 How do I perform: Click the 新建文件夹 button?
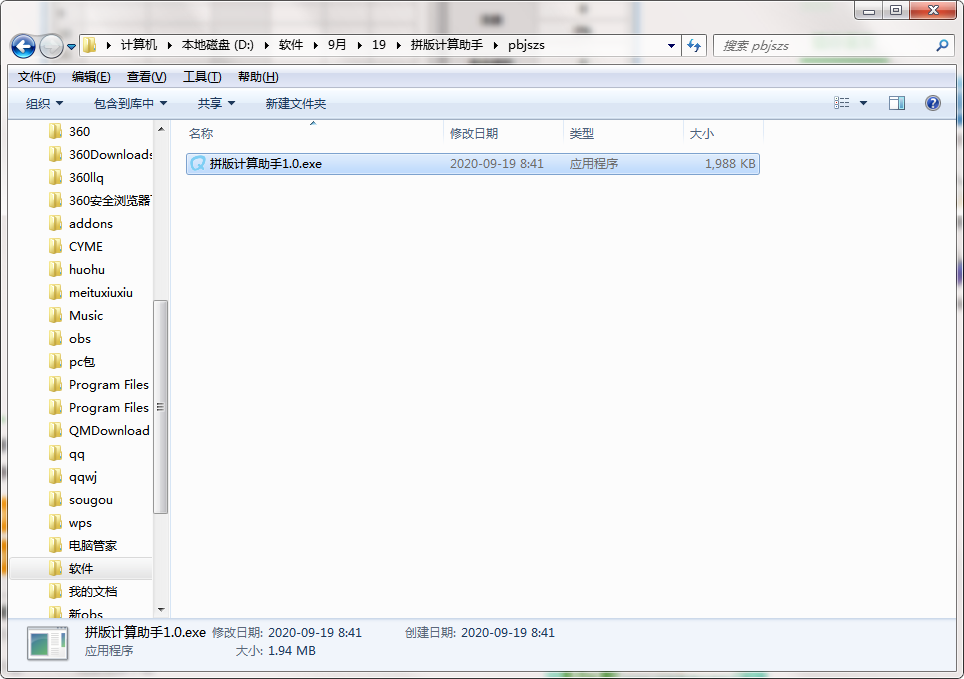point(296,103)
